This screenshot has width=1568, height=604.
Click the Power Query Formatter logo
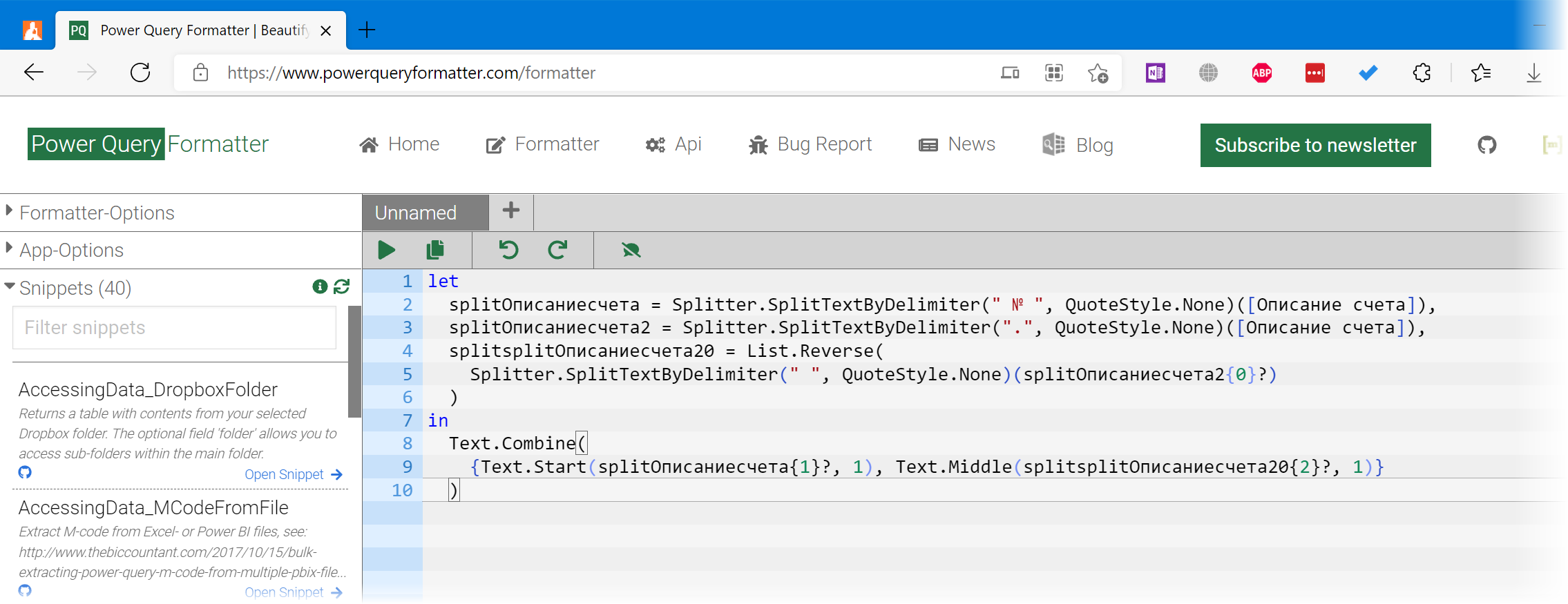(x=148, y=144)
